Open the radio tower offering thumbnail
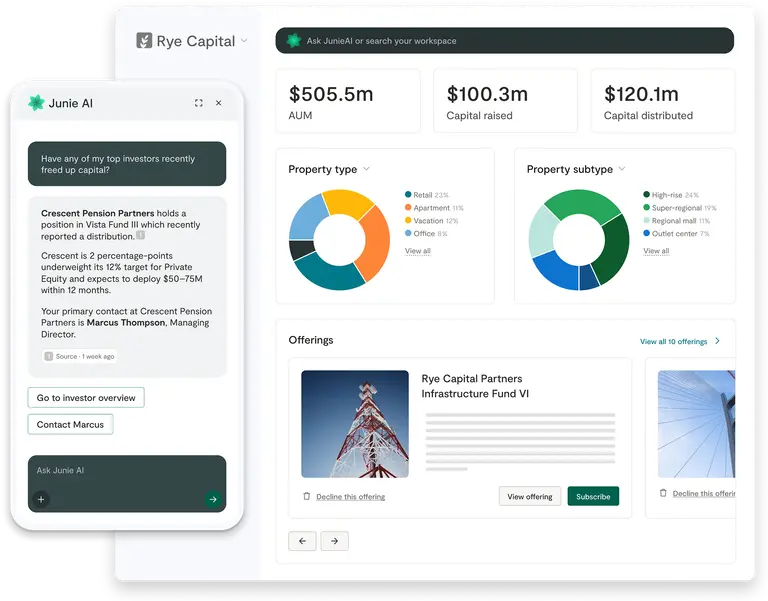This screenshot has height=601, width=768. click(355, 424)
